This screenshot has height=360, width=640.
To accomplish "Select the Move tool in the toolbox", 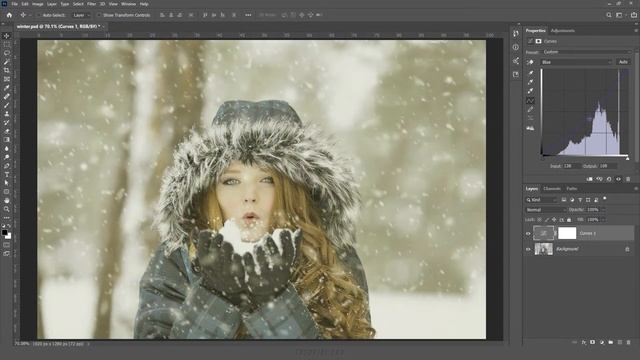I will pos(7,36).
